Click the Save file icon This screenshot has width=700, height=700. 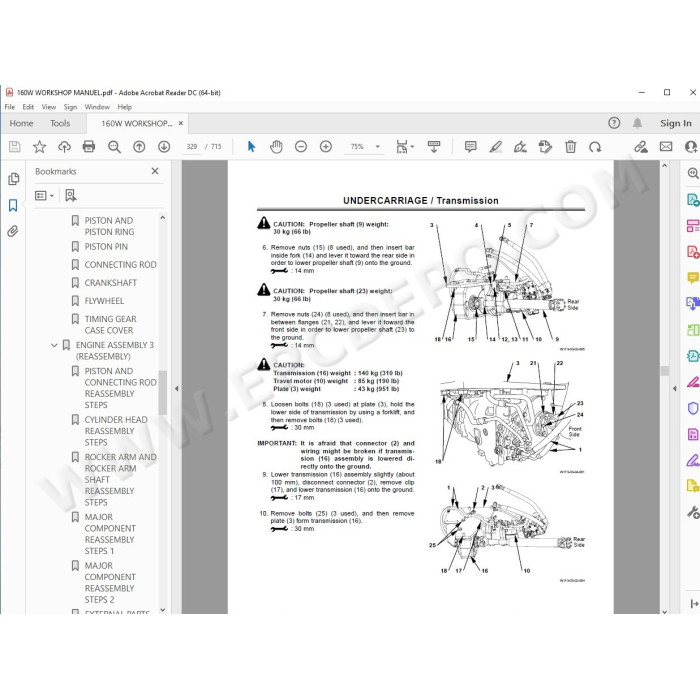(x=15, y=146)
